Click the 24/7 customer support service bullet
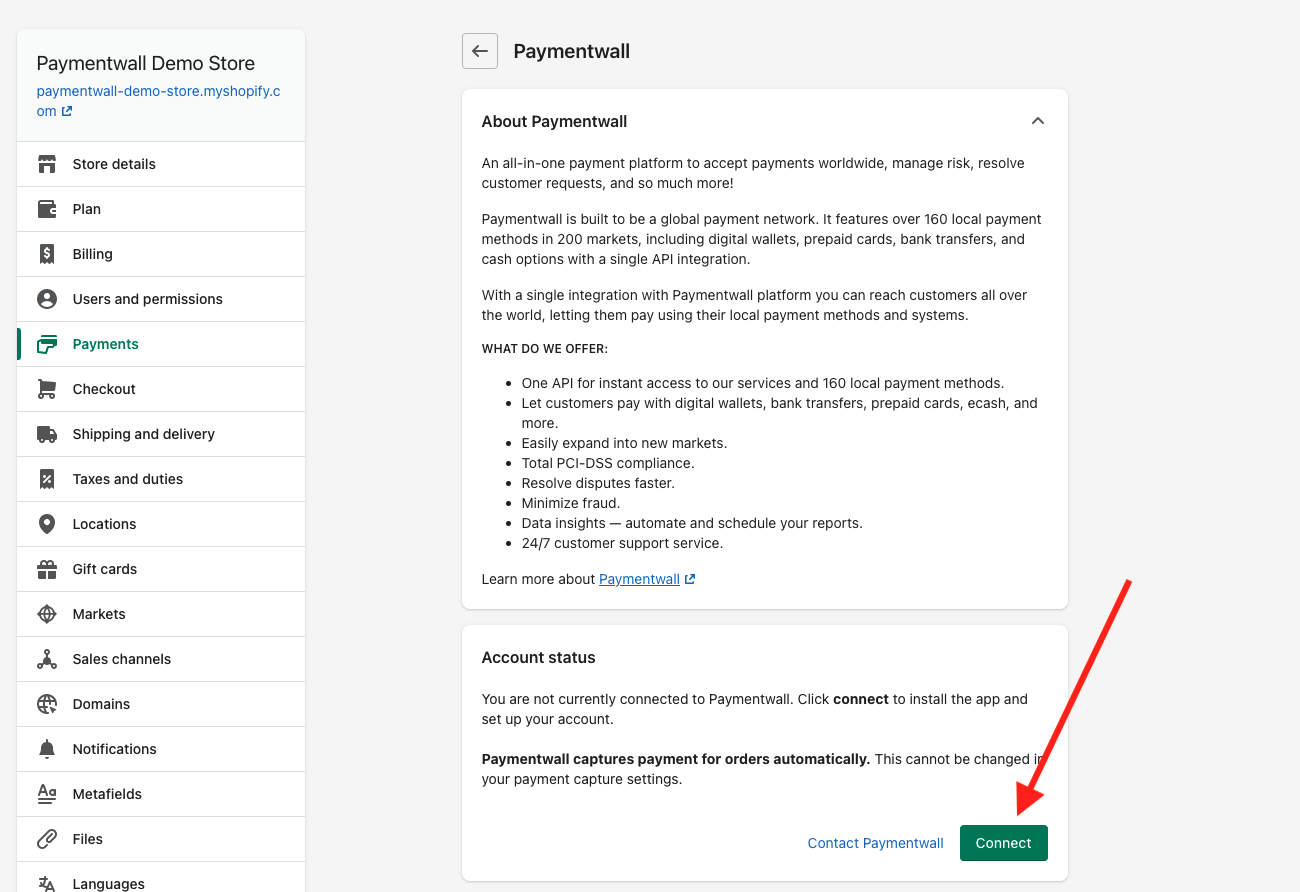 coord(622,543)
